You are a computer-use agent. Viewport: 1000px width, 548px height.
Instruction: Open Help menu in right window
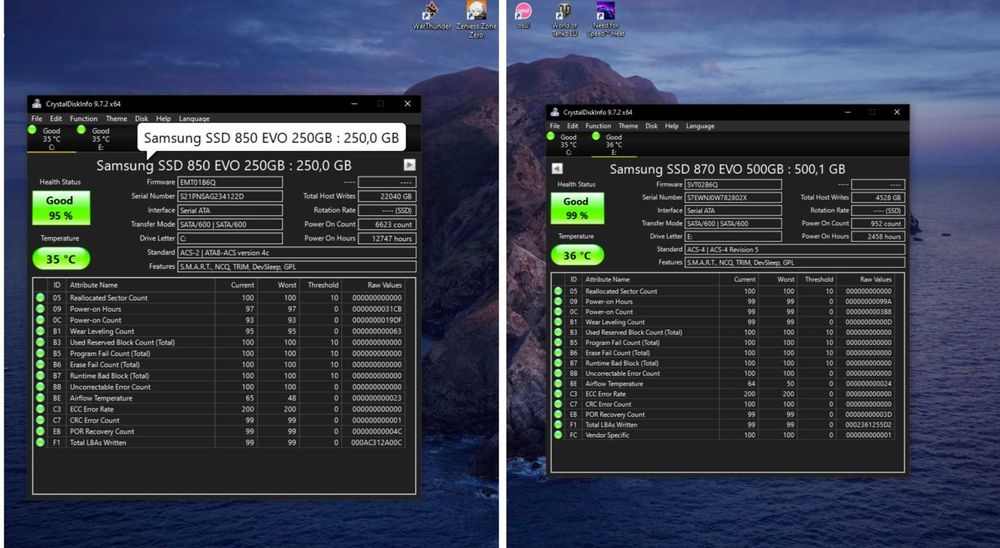click(x=672, y=126)
